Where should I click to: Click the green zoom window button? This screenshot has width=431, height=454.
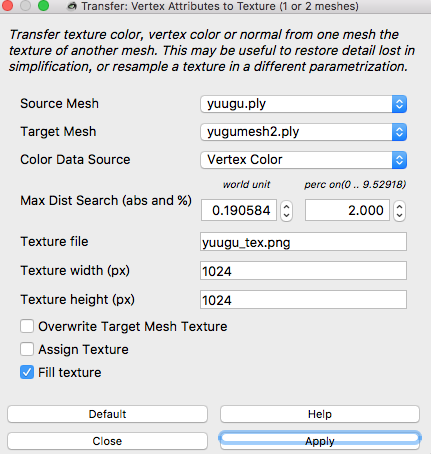[x=43, y=5]
